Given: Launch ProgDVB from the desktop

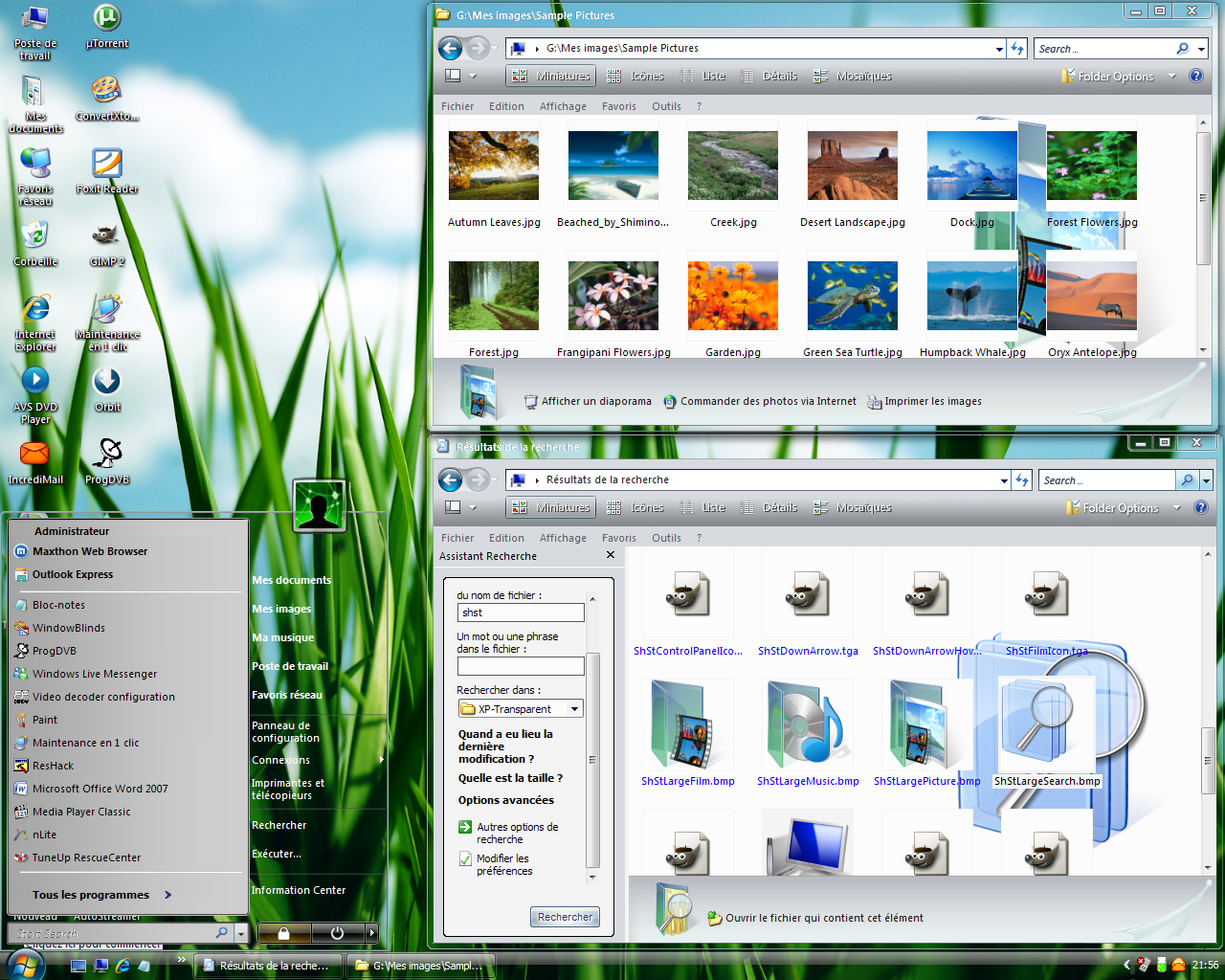Looking at the screenshot, I should click(107, 461).
